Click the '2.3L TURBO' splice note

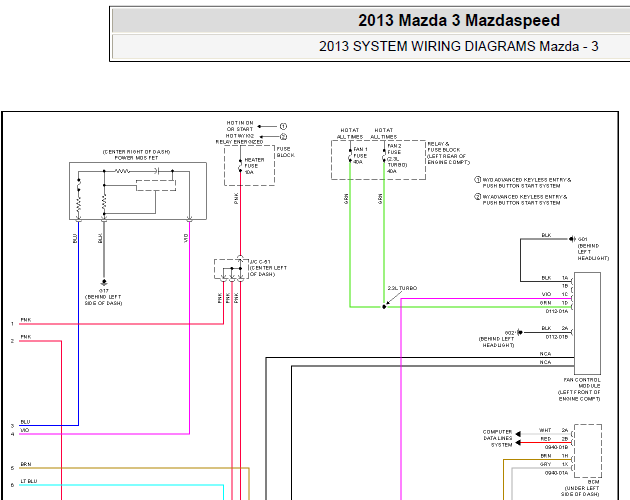coord(402,288)
